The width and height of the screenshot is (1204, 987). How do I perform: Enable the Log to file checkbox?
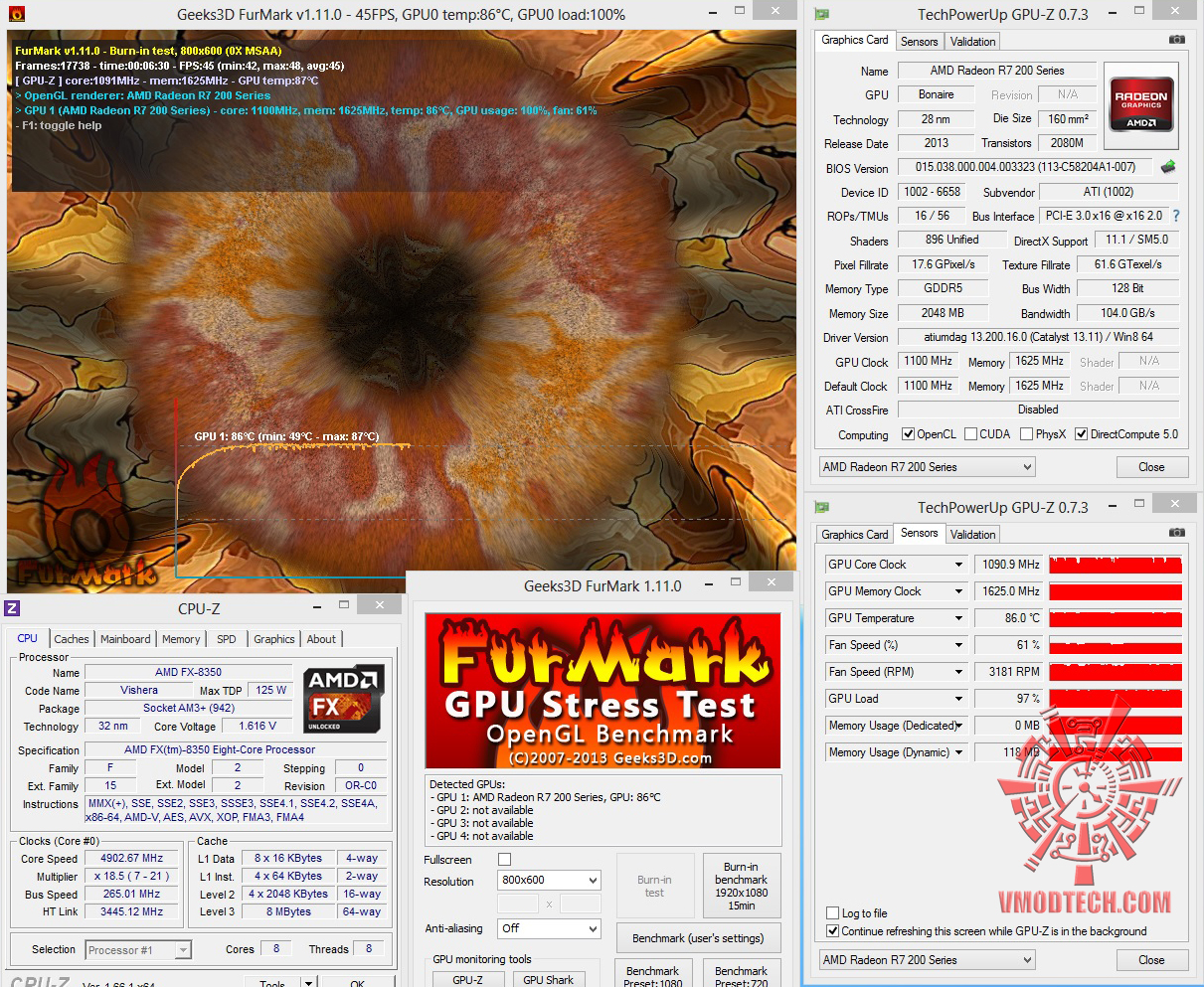click(x=833, y=913)
